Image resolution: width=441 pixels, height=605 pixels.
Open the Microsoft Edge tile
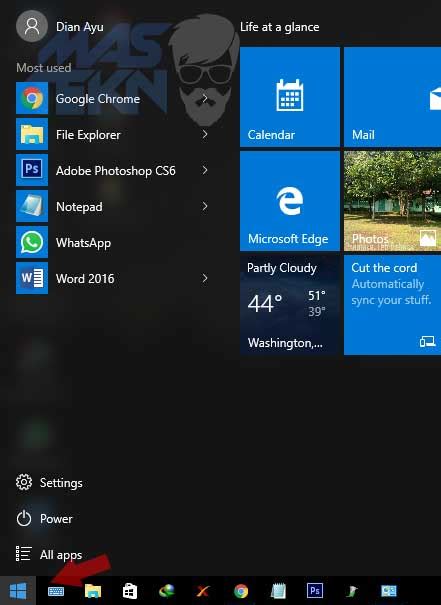pos(290,201)
